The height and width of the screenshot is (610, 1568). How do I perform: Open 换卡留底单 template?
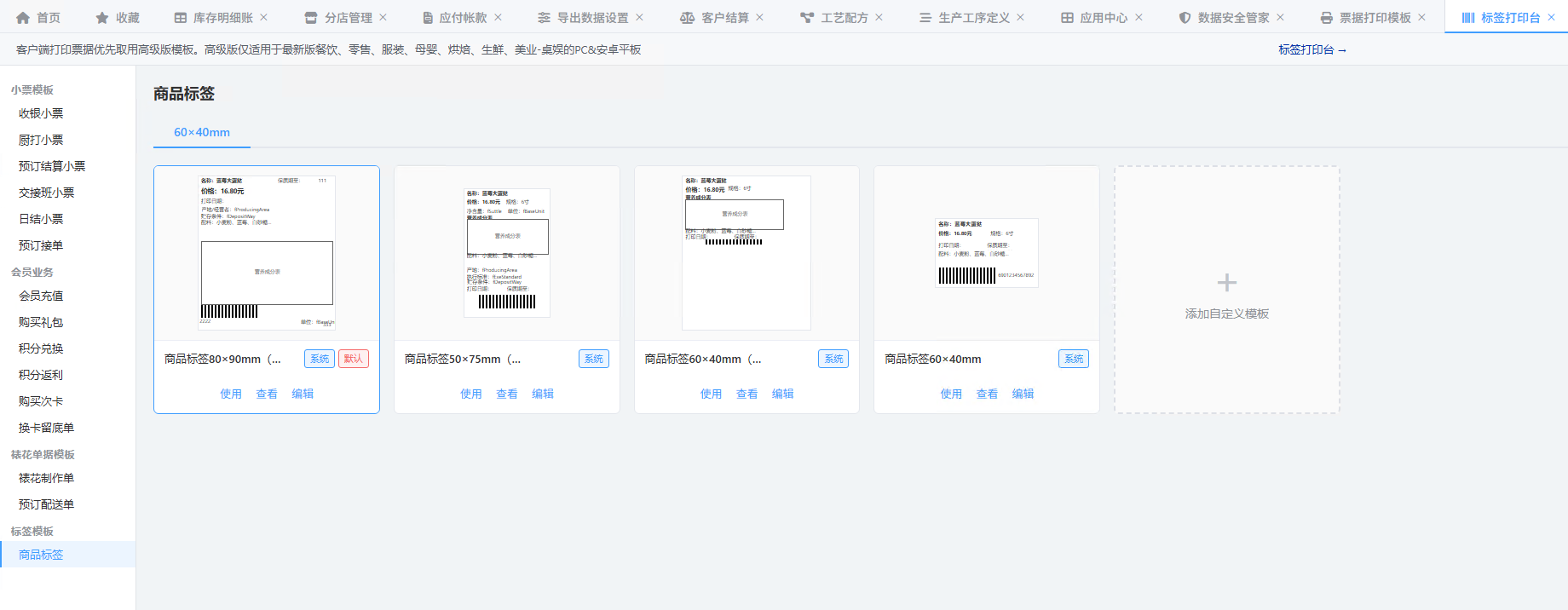click(46, 428)
